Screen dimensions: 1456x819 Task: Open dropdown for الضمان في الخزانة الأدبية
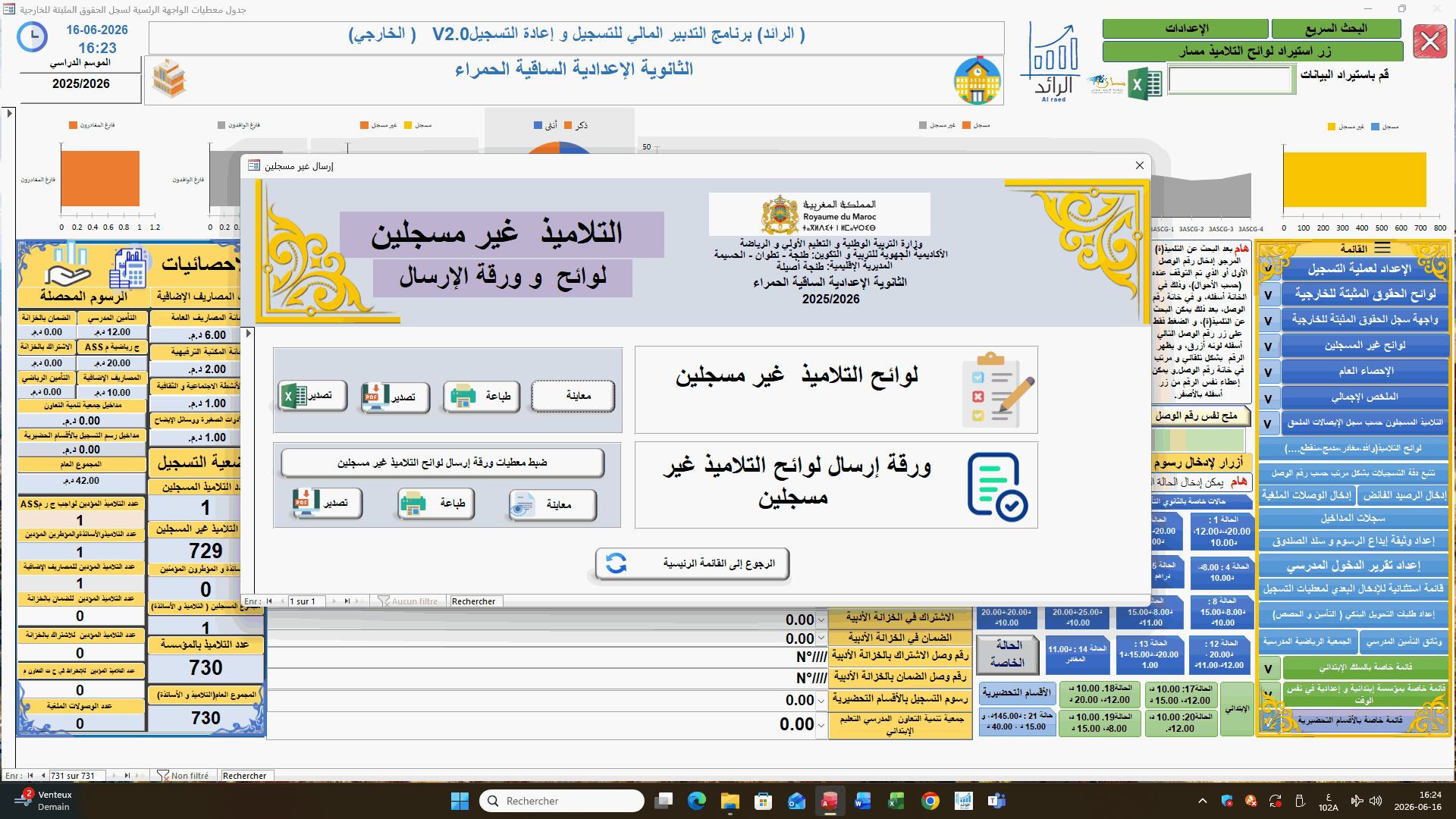click(x=821, y=639)
